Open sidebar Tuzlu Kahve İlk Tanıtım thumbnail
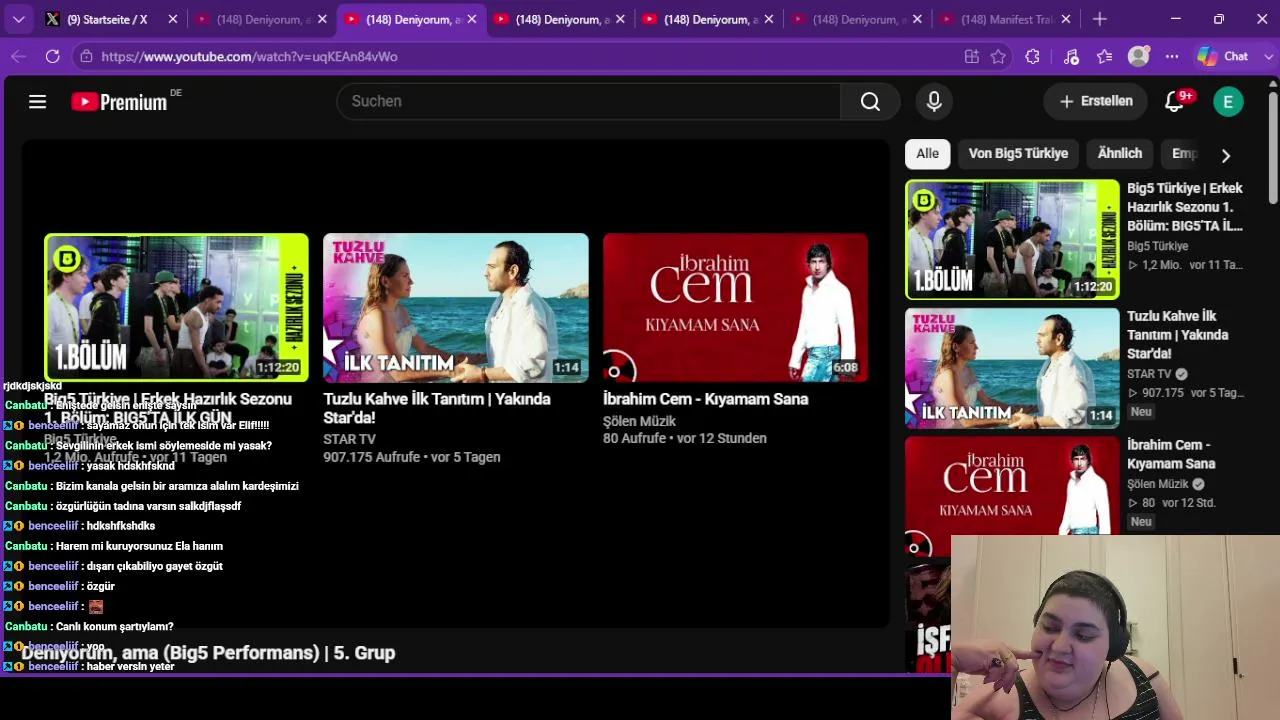 [x=1012, y=367]
